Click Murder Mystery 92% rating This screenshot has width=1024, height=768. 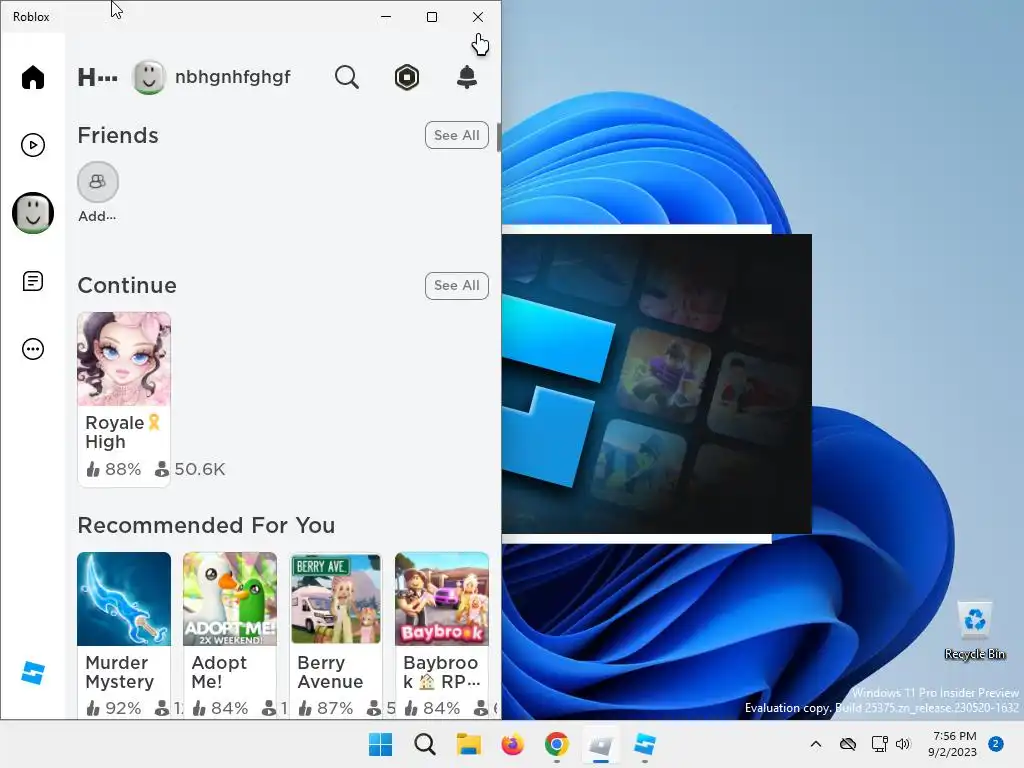coord(114,708)
